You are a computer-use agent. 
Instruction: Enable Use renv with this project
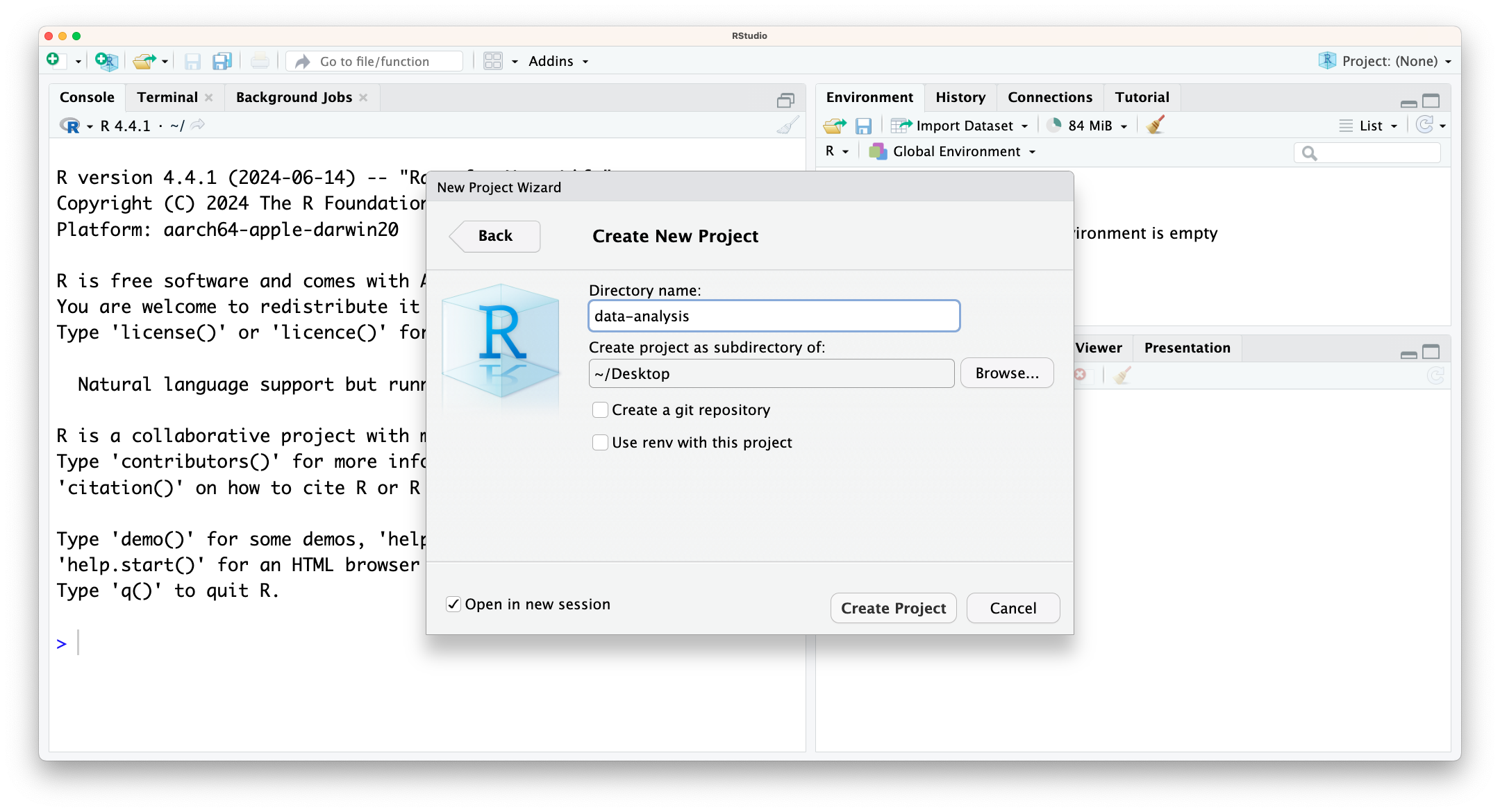point(600,443)
